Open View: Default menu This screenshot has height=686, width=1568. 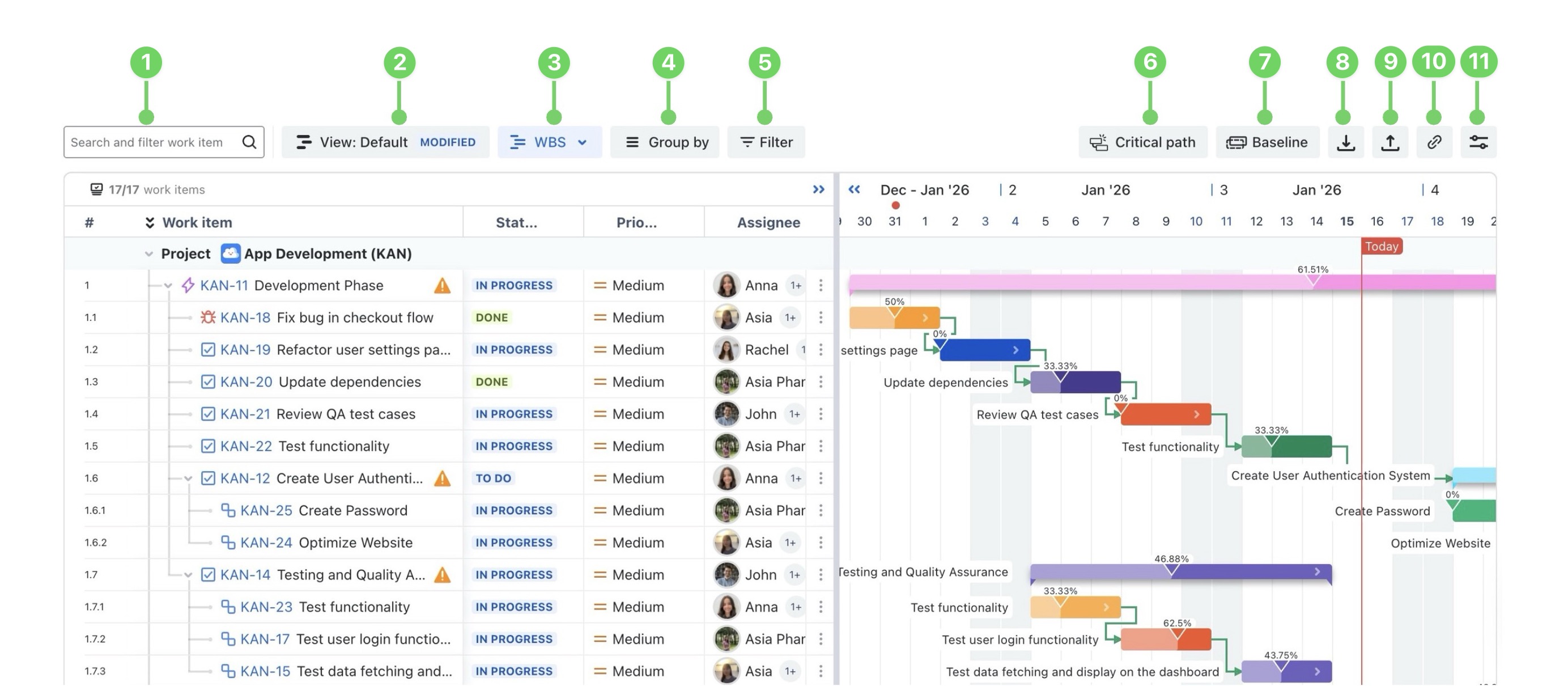point(385,142)
